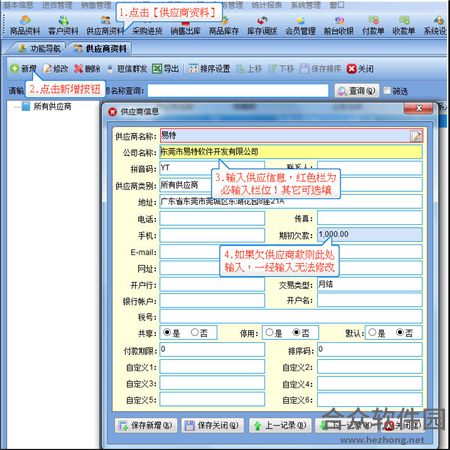The image size is (450, 450).
Task: Click the 手机 input field
Action: click(212, 235)
